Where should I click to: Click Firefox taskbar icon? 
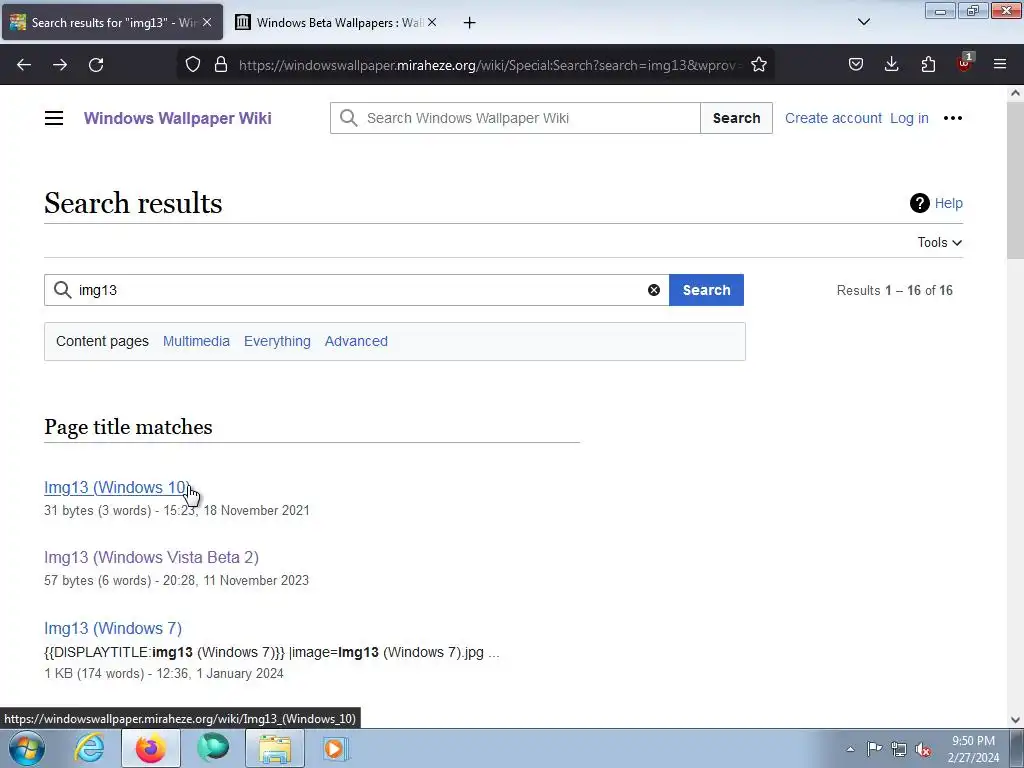[151, 748]
